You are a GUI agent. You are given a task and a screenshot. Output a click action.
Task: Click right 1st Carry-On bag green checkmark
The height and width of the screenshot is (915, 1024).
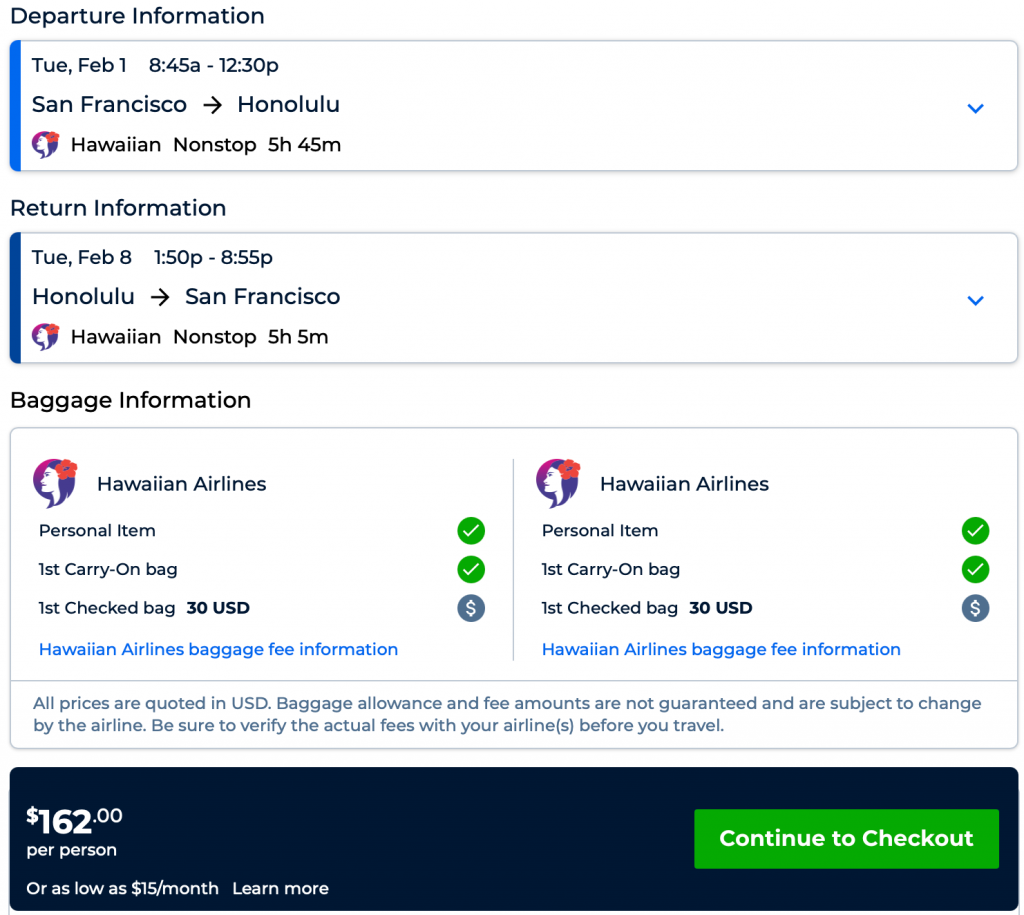tap(975, 570)
